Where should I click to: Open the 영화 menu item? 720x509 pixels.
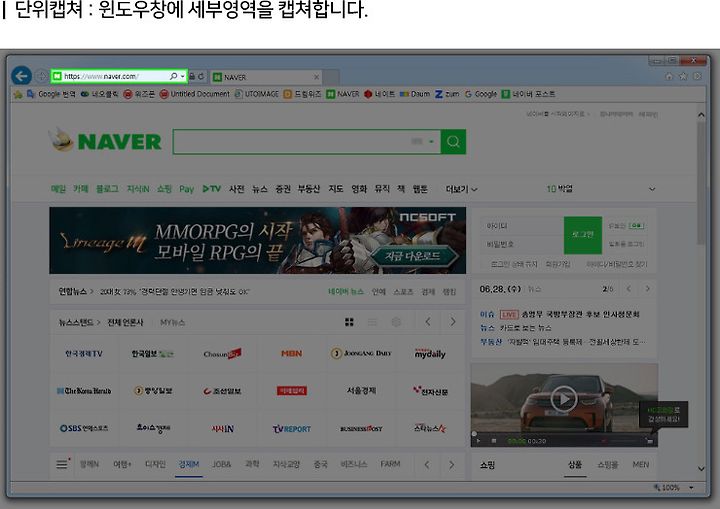[x=359, y=189]
